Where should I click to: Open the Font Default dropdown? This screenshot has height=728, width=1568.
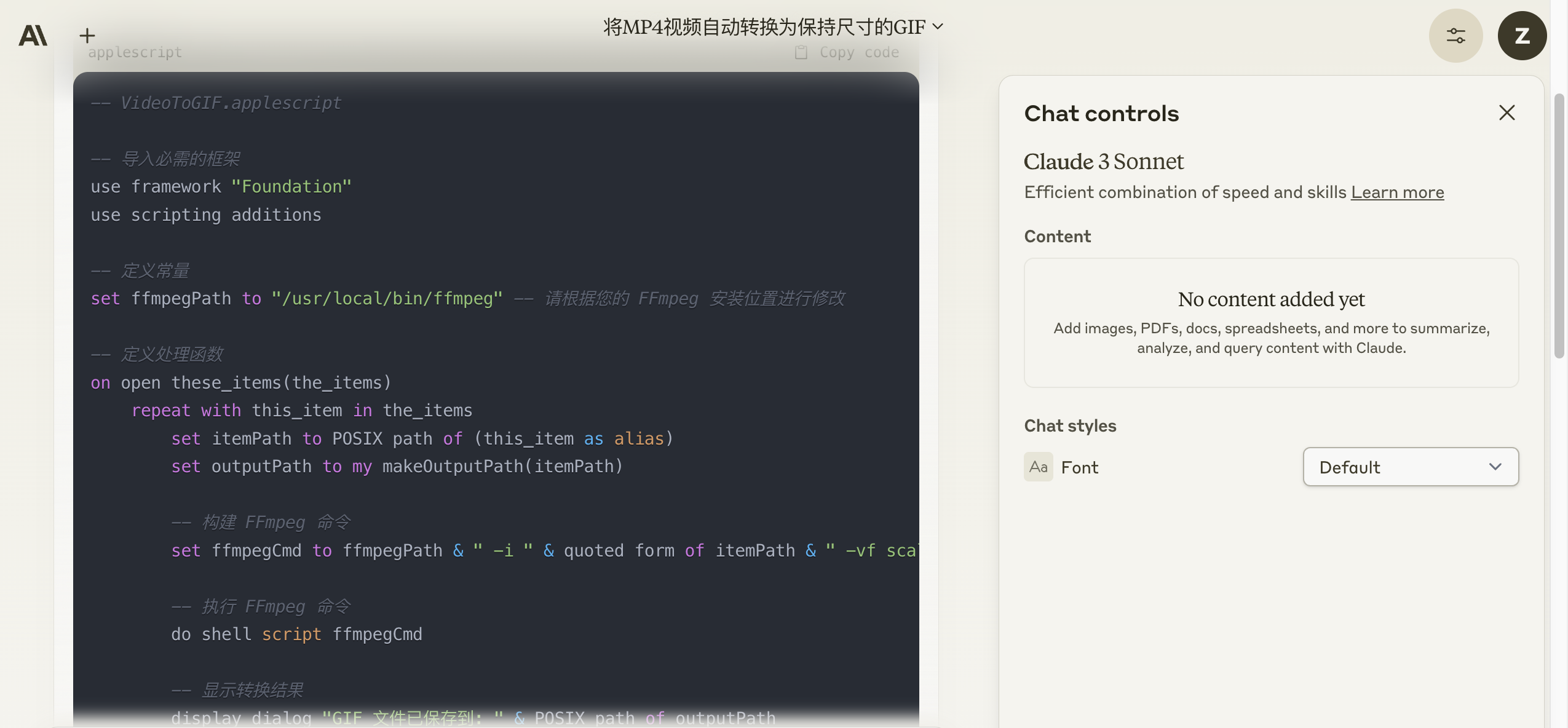[x=1410, y=467]
